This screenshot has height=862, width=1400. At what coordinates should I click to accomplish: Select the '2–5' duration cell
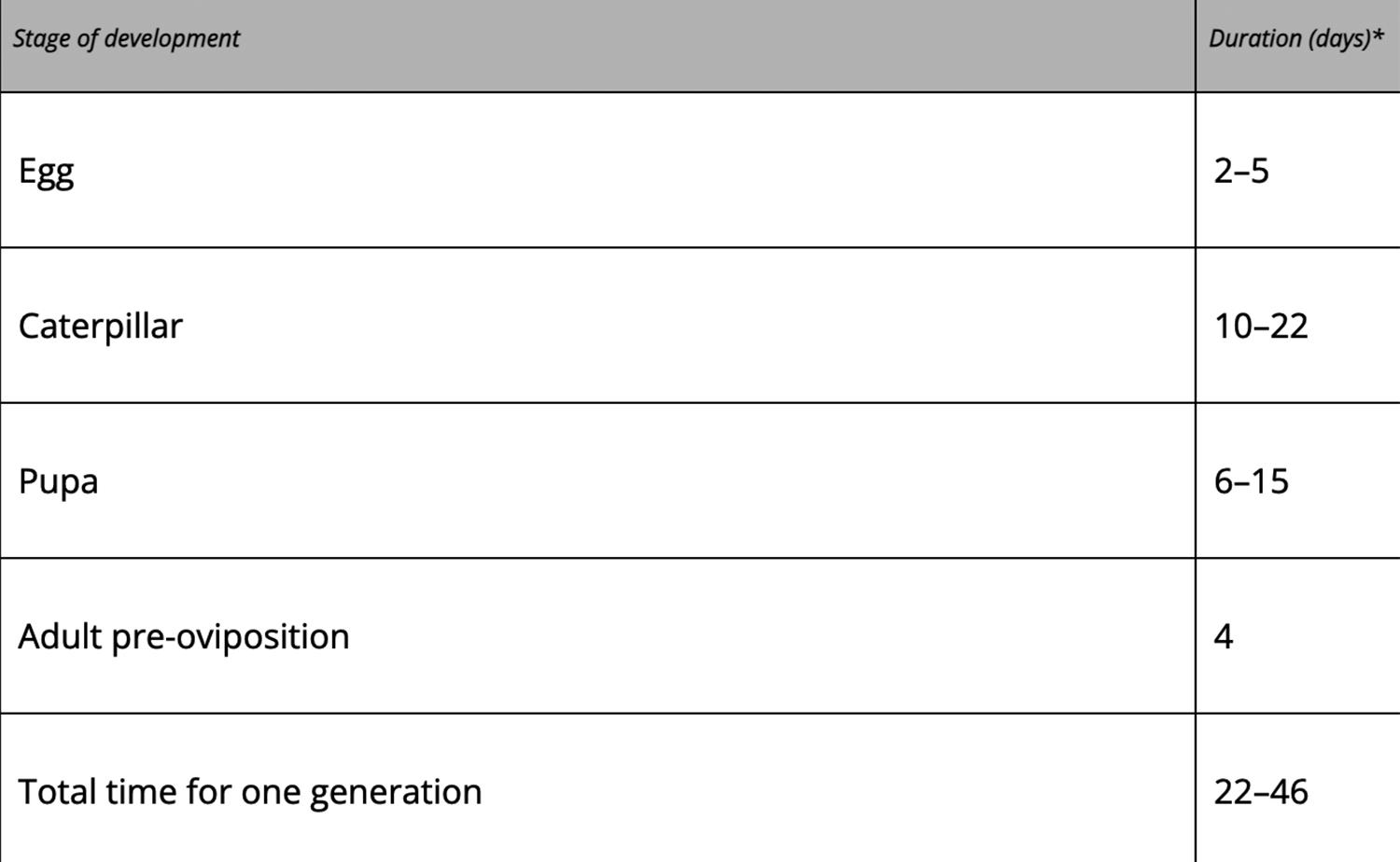click(x=1298, y=170)
